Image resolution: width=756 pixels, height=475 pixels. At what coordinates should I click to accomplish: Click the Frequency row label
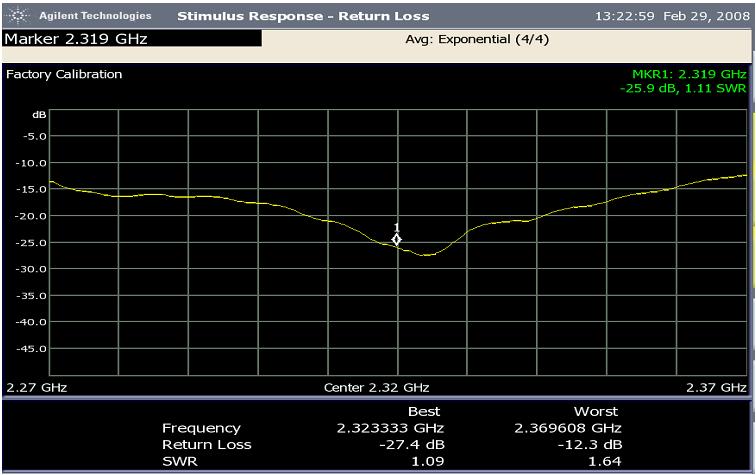pyautogui.click(x=201, y=428)
